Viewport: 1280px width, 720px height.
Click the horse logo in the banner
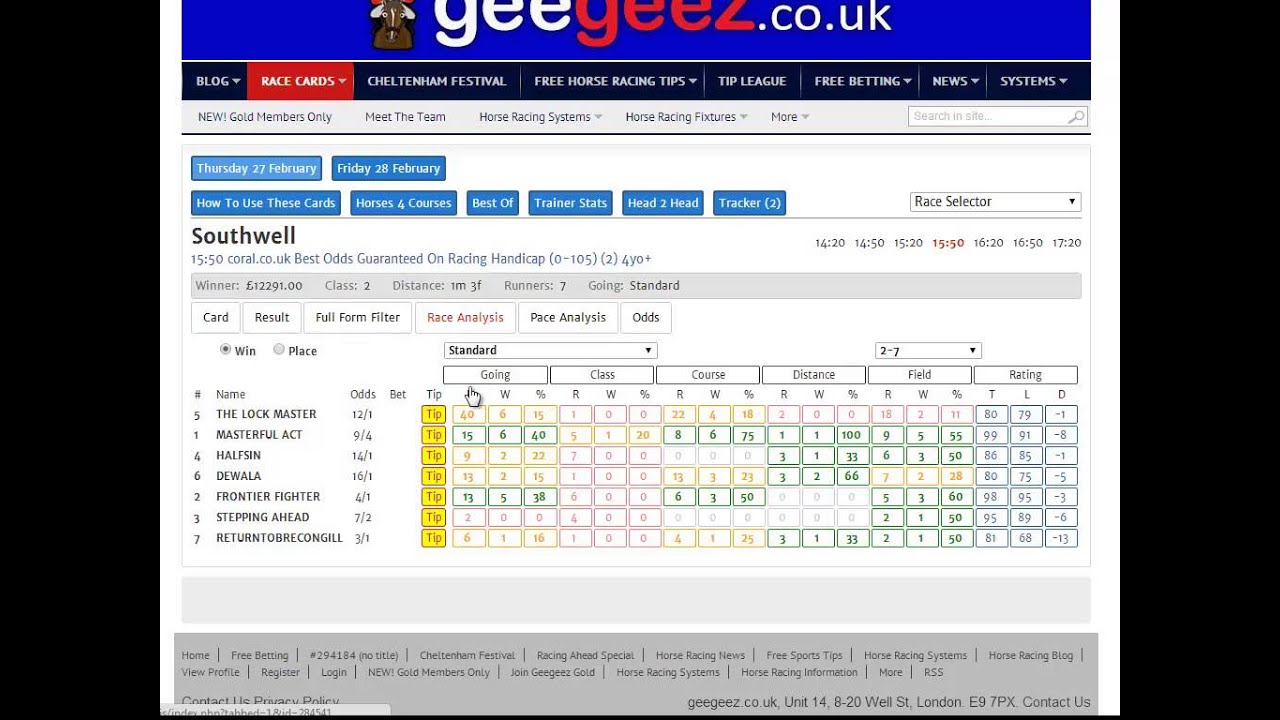tap(393, 24)
